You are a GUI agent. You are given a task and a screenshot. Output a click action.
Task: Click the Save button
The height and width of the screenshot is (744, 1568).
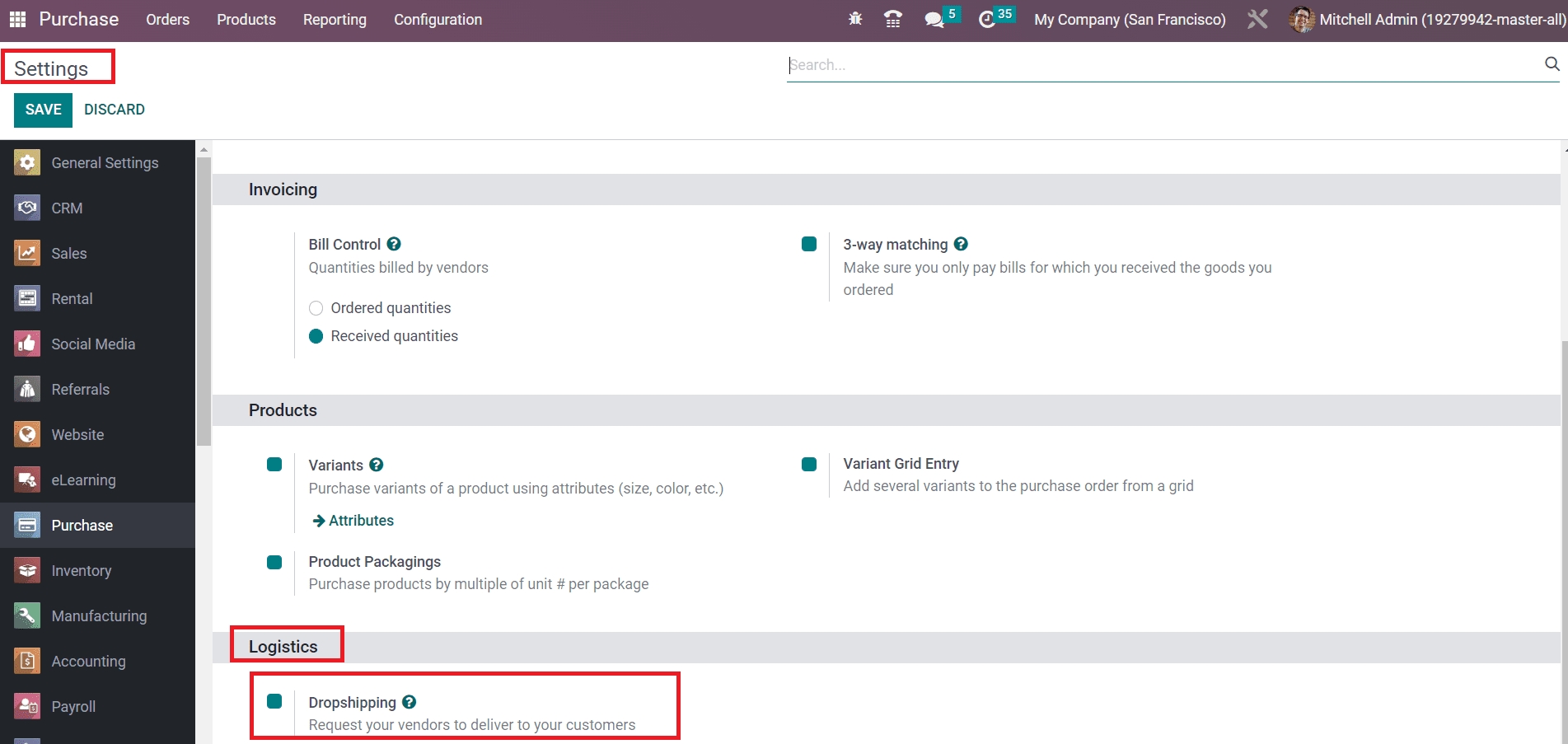point(43,110)
